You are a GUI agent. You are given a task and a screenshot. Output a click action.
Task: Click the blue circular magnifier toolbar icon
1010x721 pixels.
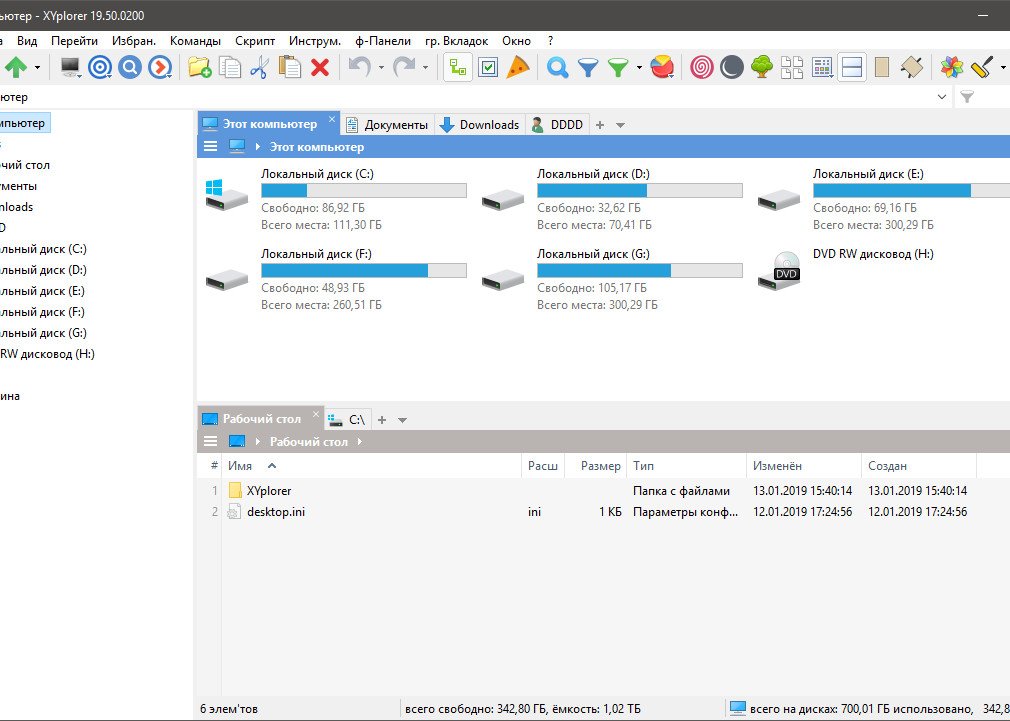pos(129,67)
